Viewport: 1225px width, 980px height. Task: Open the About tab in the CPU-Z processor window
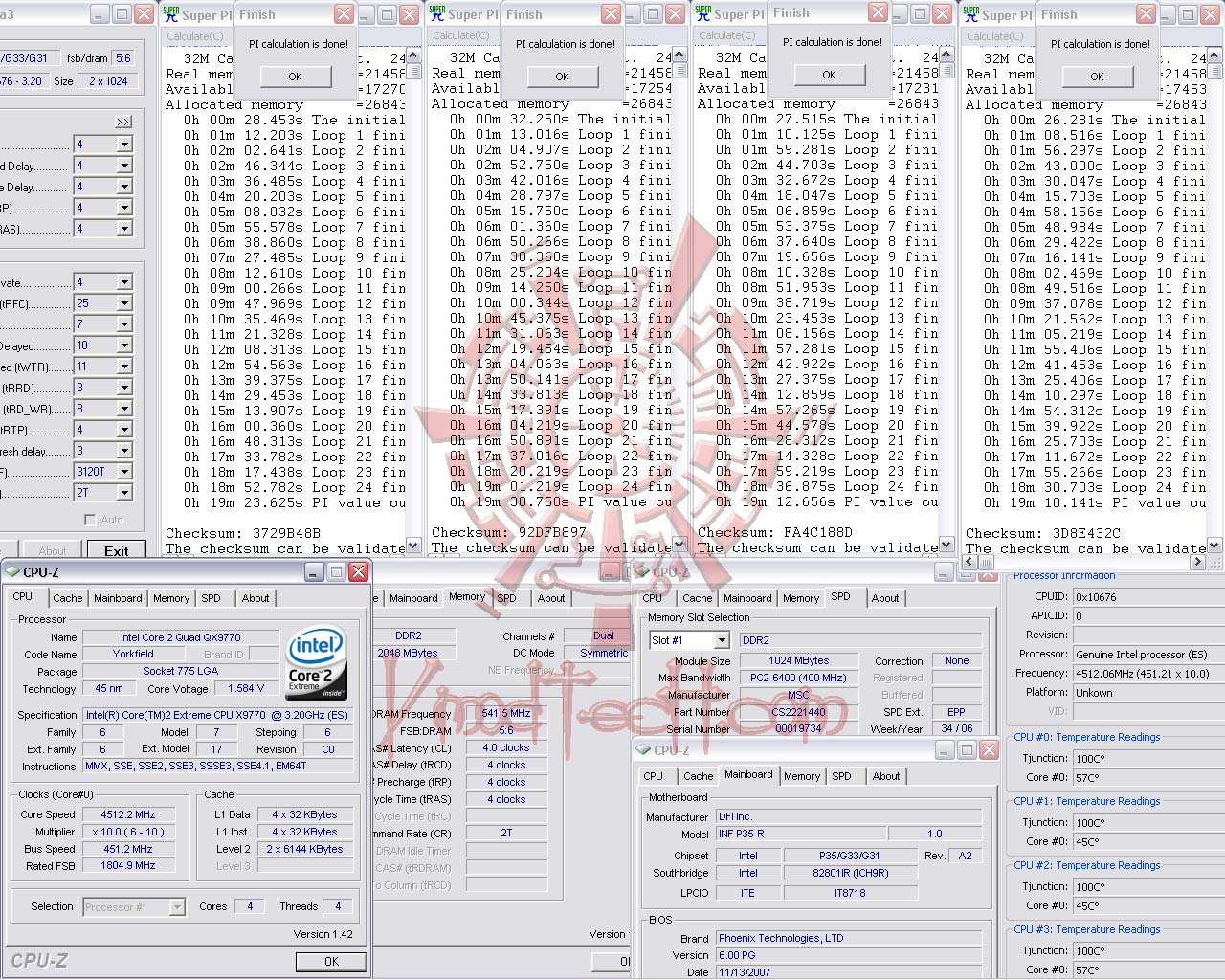(256, 598)
